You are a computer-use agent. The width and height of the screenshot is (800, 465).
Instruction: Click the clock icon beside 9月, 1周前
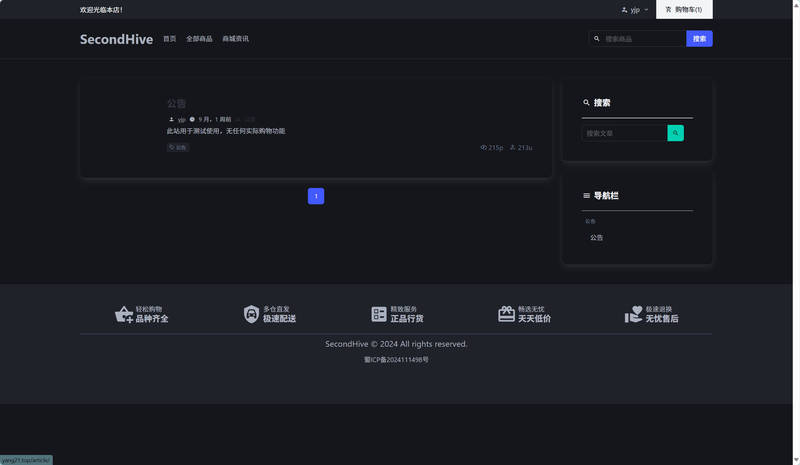click(192, 119)
